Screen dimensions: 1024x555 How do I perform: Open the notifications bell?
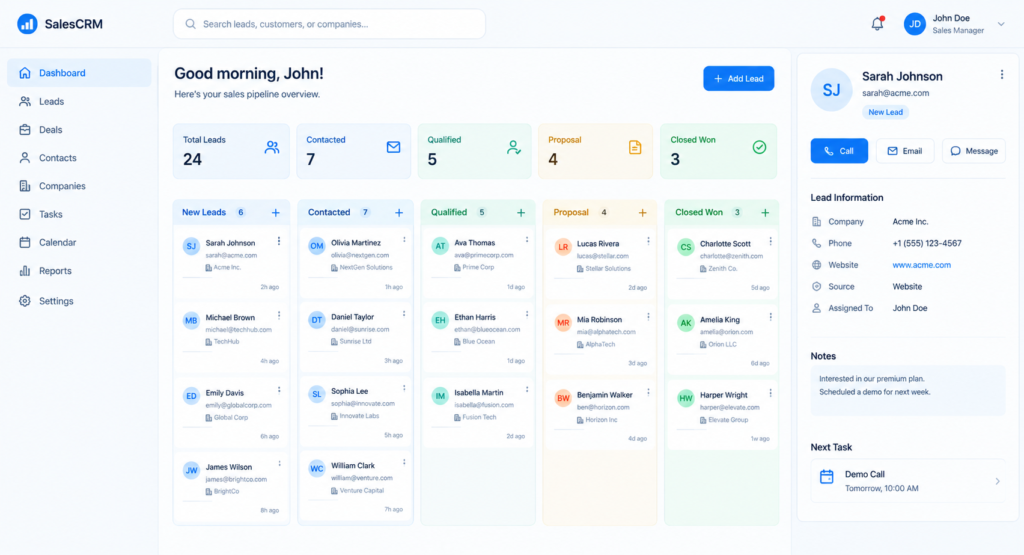tap(877, 24)
